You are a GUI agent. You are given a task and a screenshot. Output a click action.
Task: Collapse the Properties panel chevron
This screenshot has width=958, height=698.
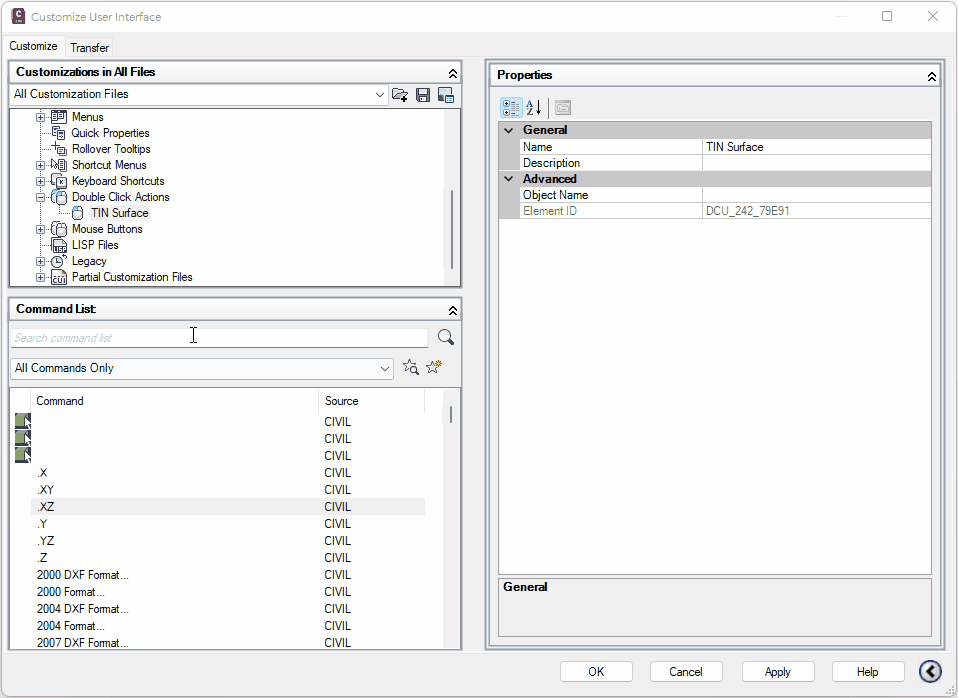[931, 76]
